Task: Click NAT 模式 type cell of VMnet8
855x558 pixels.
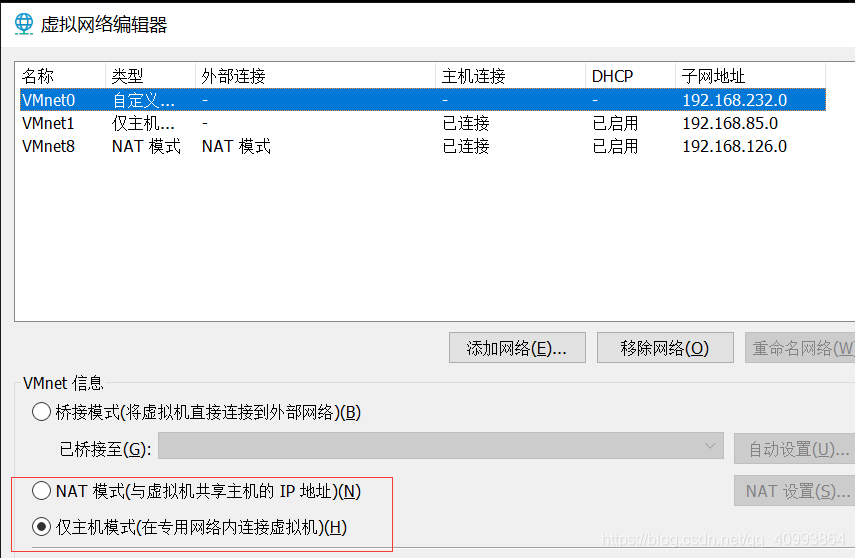Action: point(146,146)
